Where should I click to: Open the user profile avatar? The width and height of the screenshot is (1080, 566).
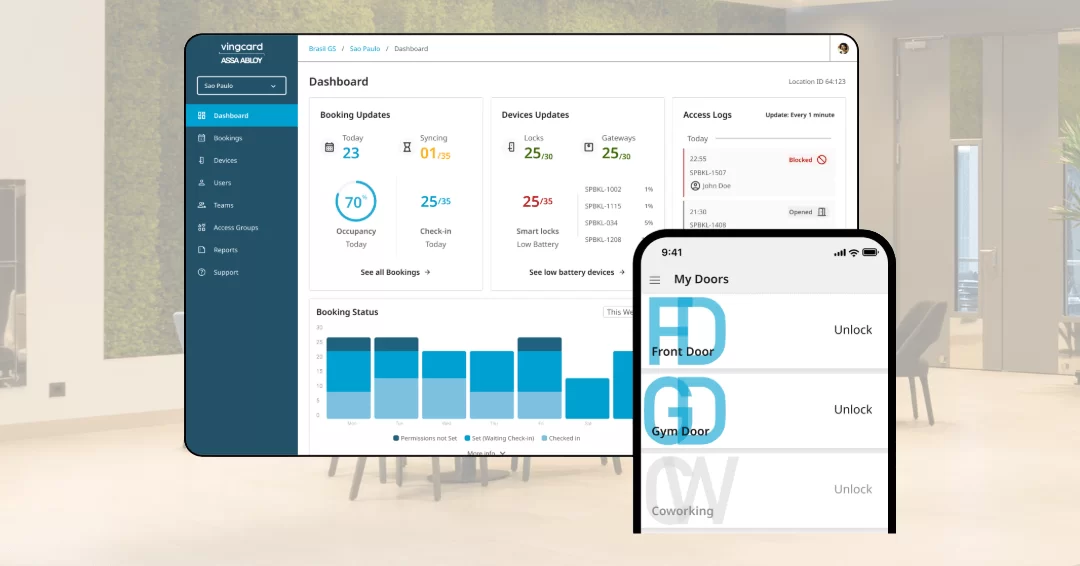click(x=843, y=48)
